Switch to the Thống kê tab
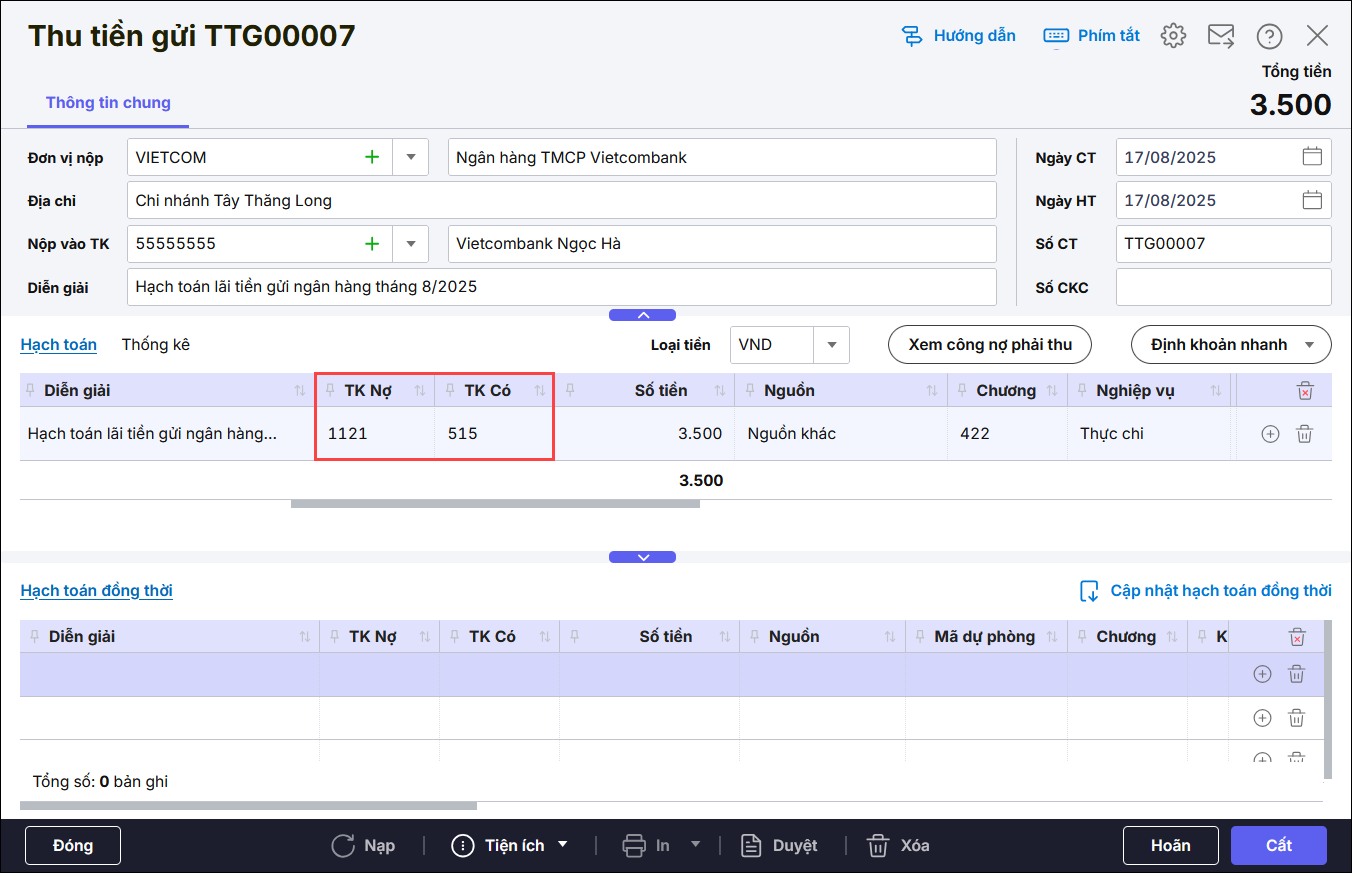This screenshot has width=1352, height=873. coord(155,345)
